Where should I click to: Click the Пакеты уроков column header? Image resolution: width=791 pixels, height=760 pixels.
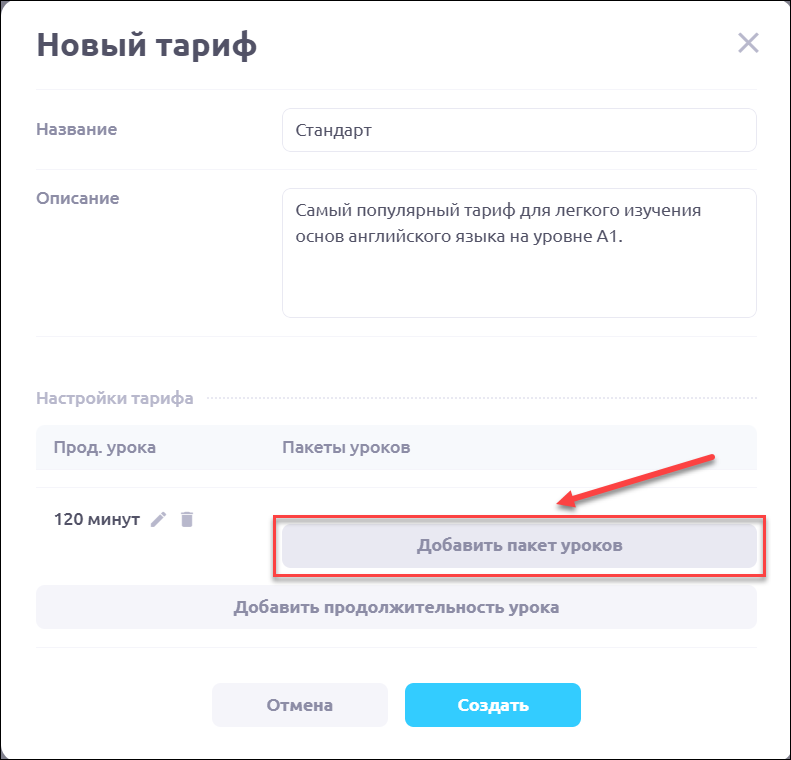coord(346,447)
